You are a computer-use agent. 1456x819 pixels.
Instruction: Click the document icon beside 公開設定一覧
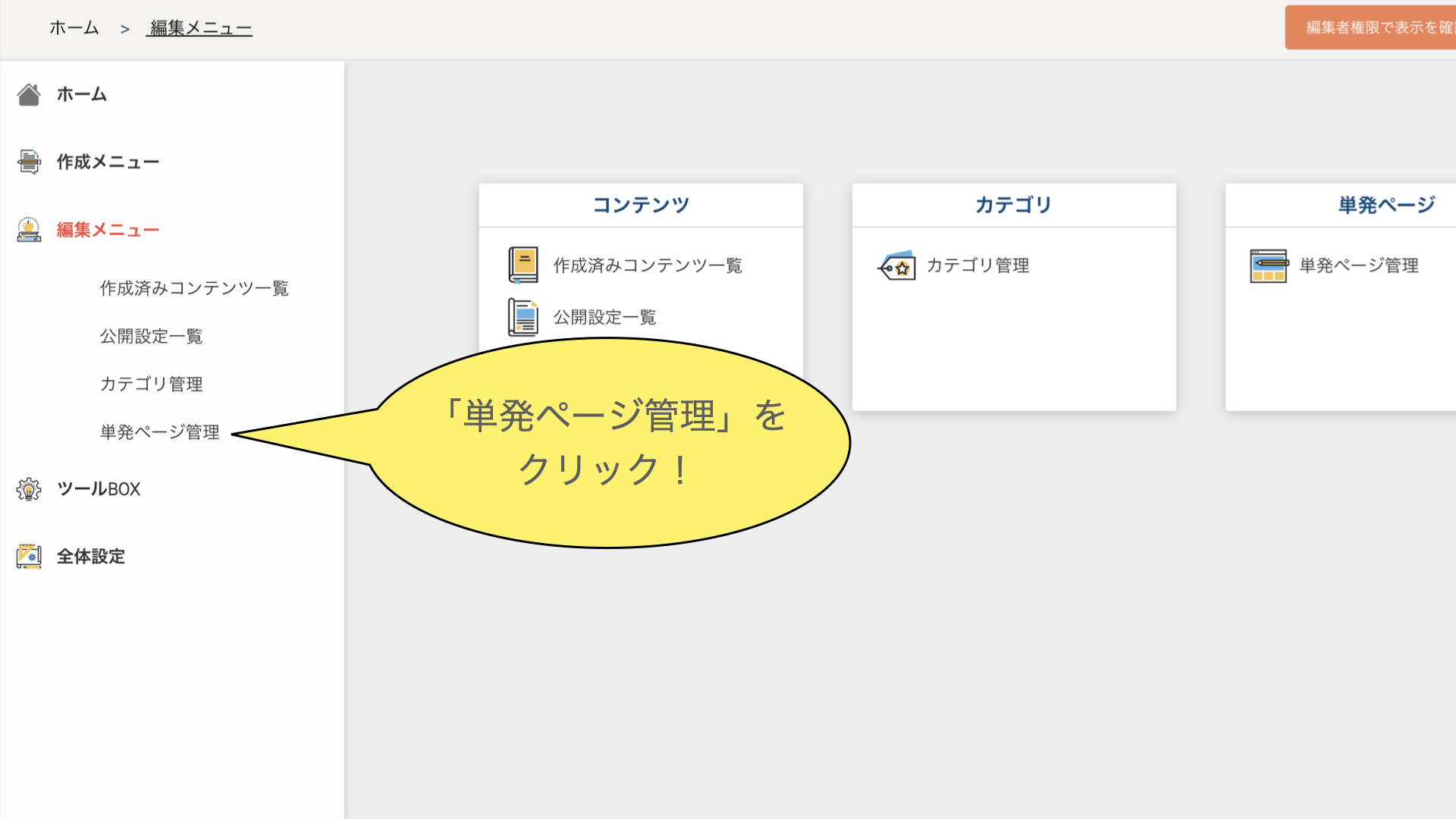click(522, 317)
